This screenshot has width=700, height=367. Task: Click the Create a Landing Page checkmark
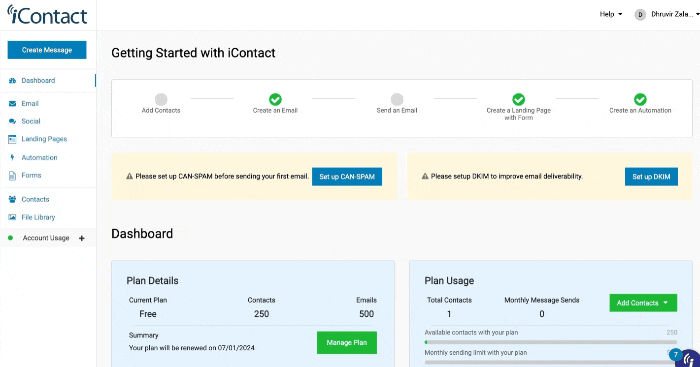point(518,99)
